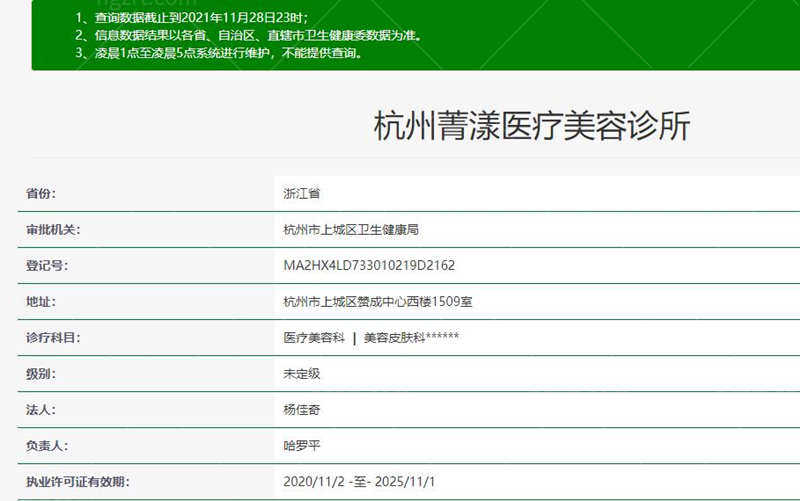The width and height of the screenshot is (800, 501).
Task: Select the 登记号 label
Action: click(47, 266)
